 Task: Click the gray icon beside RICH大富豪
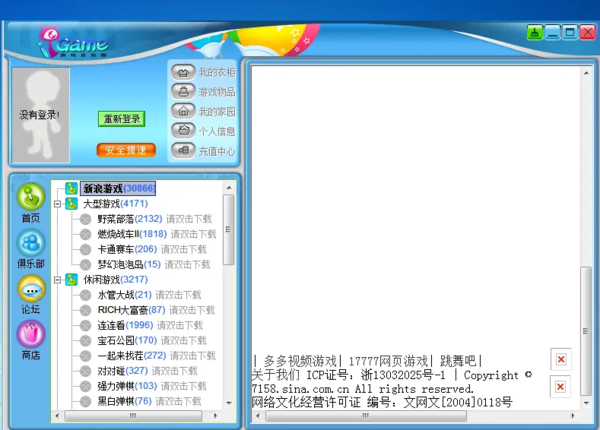click(x=85, y=310)
